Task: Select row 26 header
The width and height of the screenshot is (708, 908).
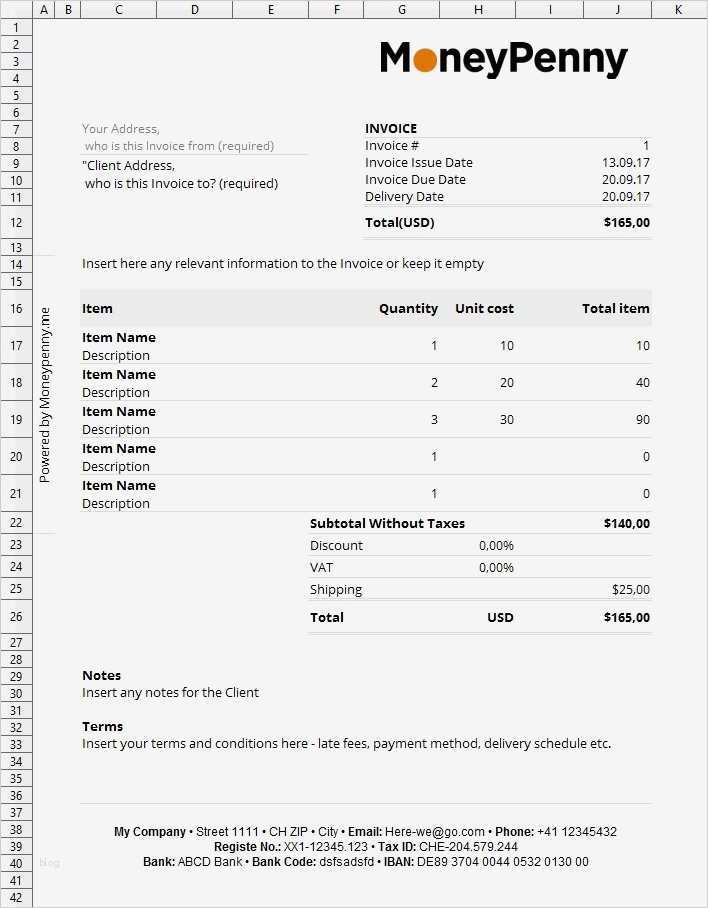Action: coord(16,617)
